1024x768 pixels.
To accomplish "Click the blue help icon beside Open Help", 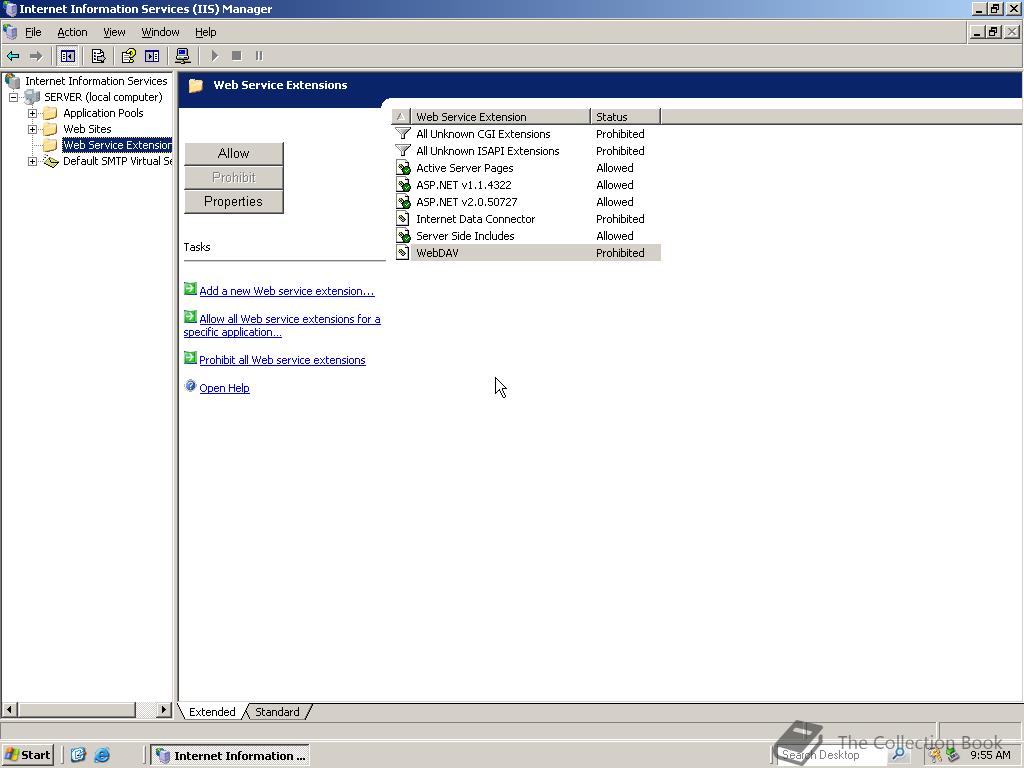I will (190, 386).
